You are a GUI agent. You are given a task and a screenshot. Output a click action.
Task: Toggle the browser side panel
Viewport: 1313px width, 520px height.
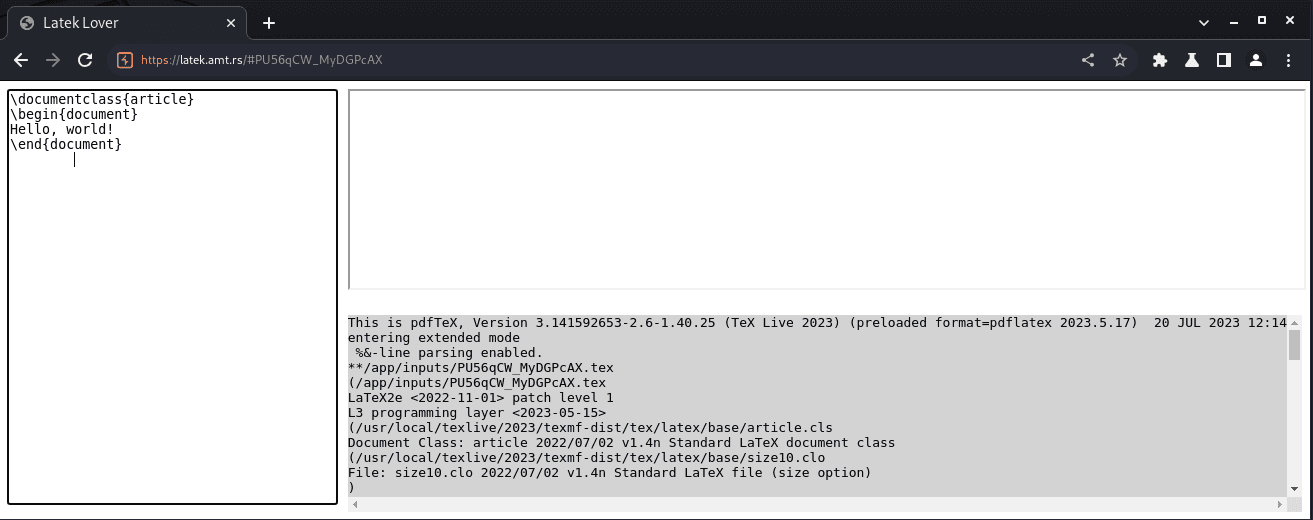[x=1223, y=60]
